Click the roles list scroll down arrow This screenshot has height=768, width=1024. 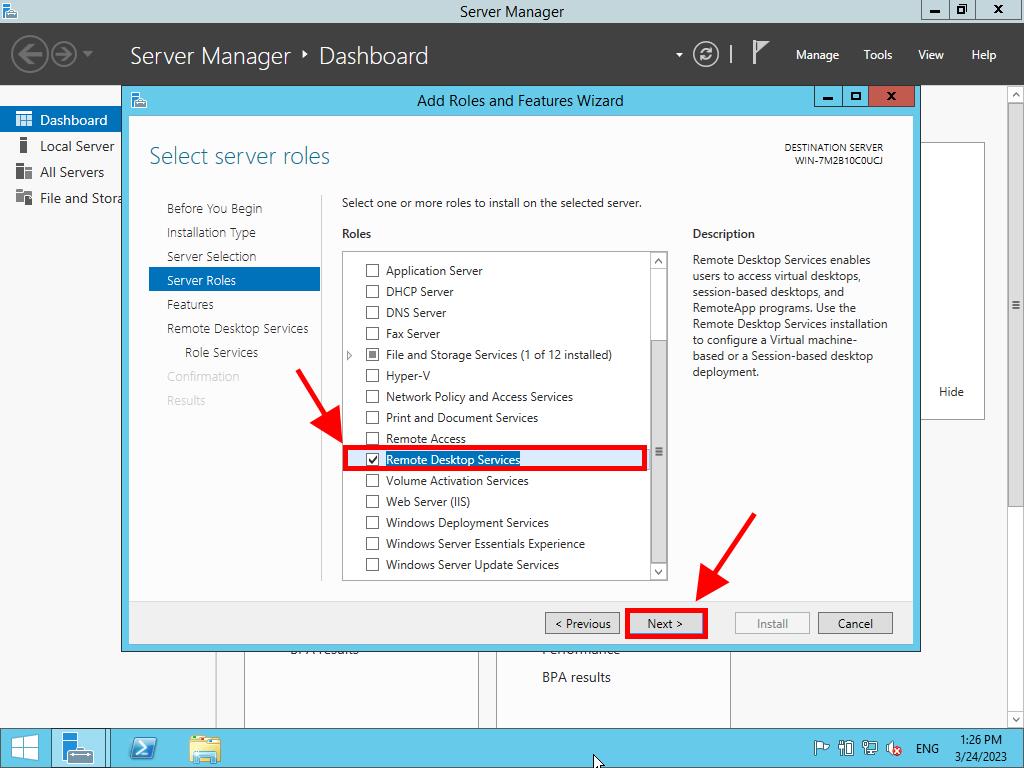658,571
